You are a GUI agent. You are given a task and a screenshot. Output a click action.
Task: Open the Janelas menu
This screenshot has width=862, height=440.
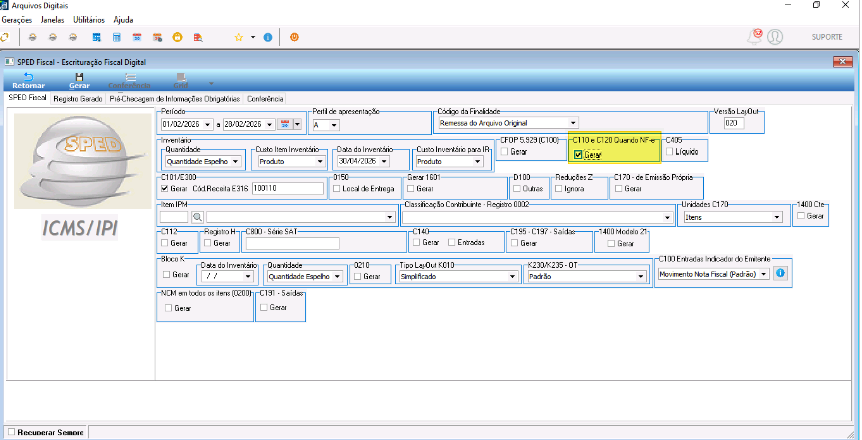[52, 20]
